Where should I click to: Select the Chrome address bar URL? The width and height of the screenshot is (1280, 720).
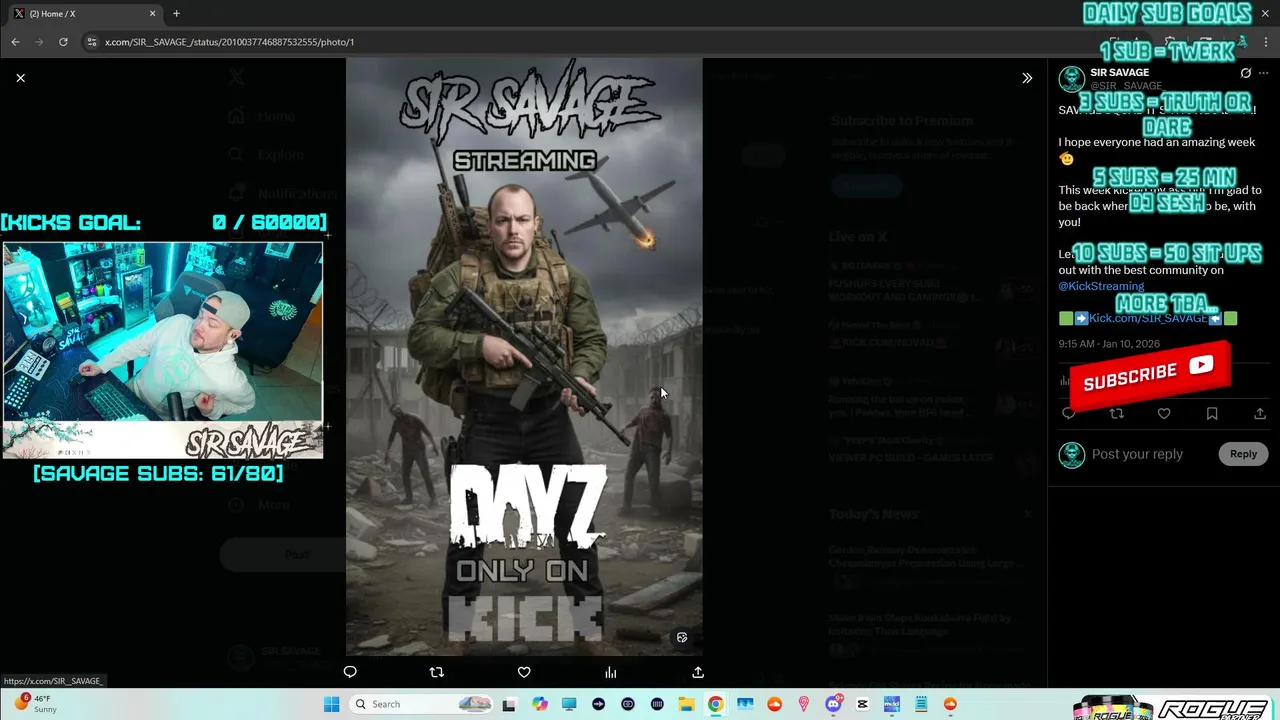tap(229, 42)
